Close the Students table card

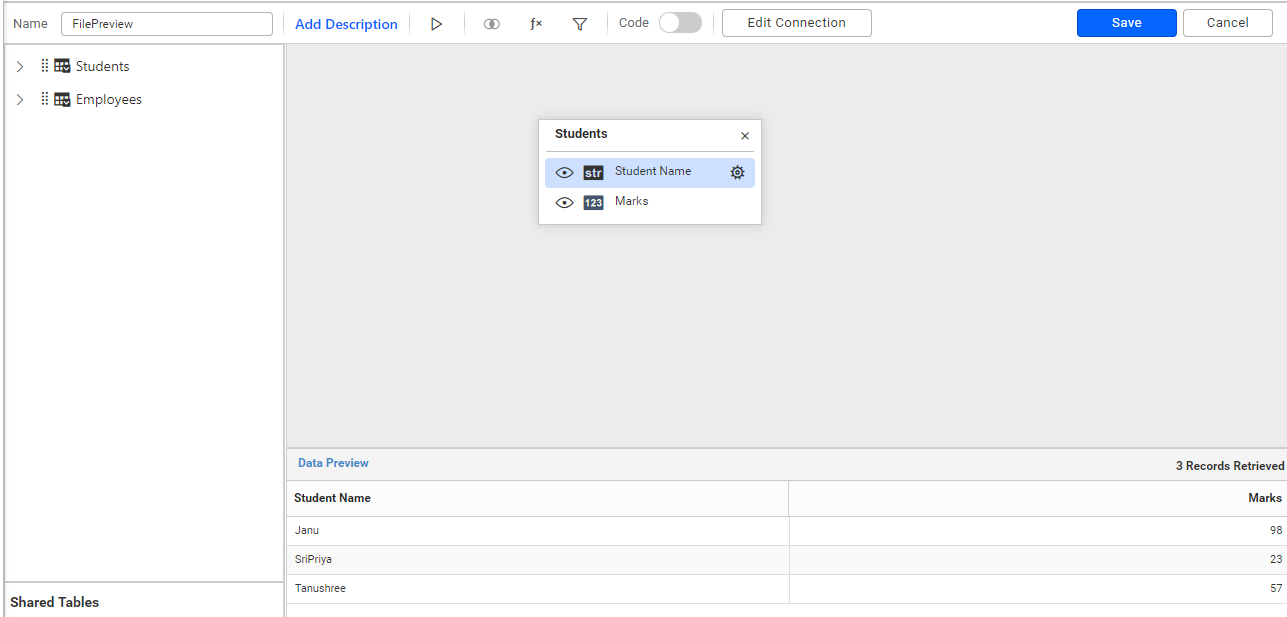[744, 135]
